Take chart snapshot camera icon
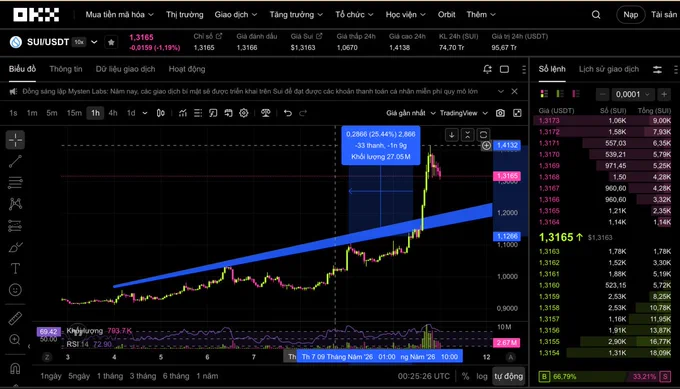 pyautogui.click(x=500, y=113)
